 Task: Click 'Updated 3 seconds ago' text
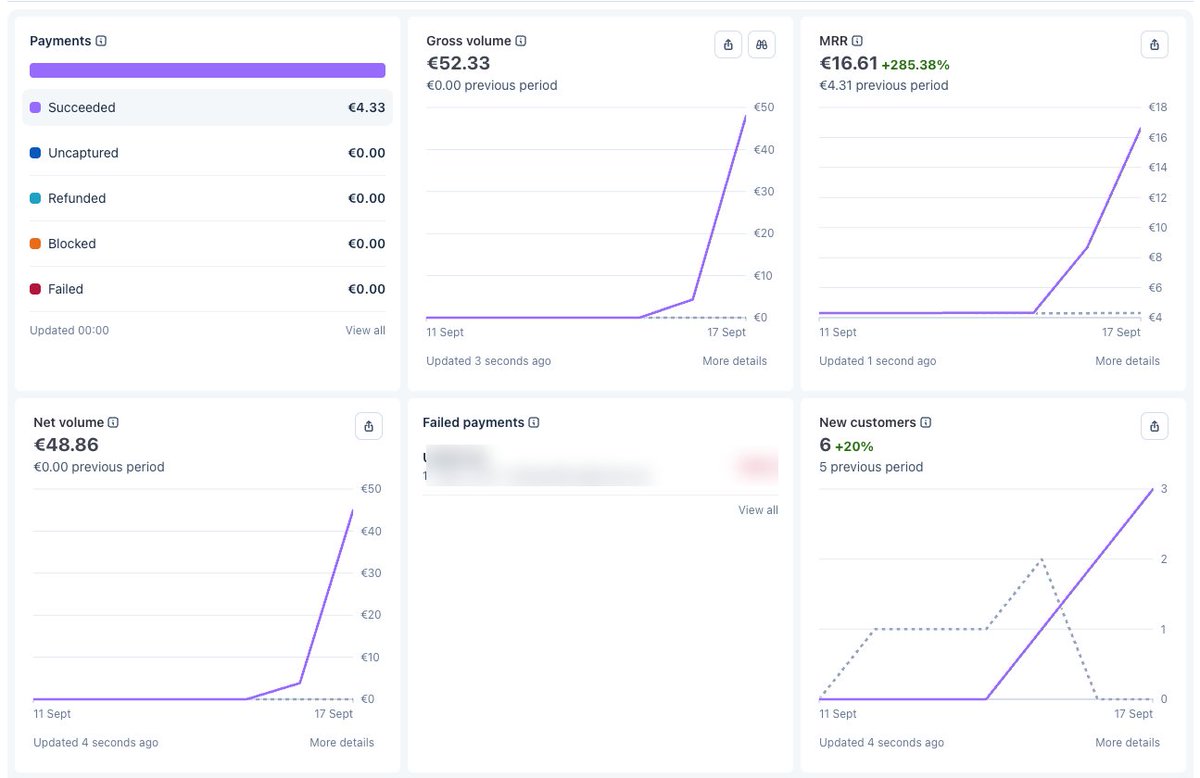click(x=488, y=361)
